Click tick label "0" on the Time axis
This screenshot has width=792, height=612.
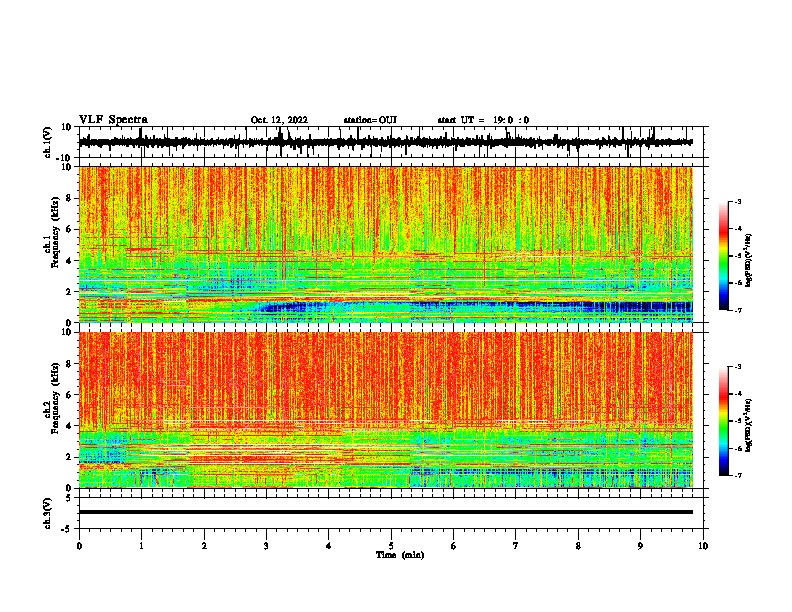[79, 546]
